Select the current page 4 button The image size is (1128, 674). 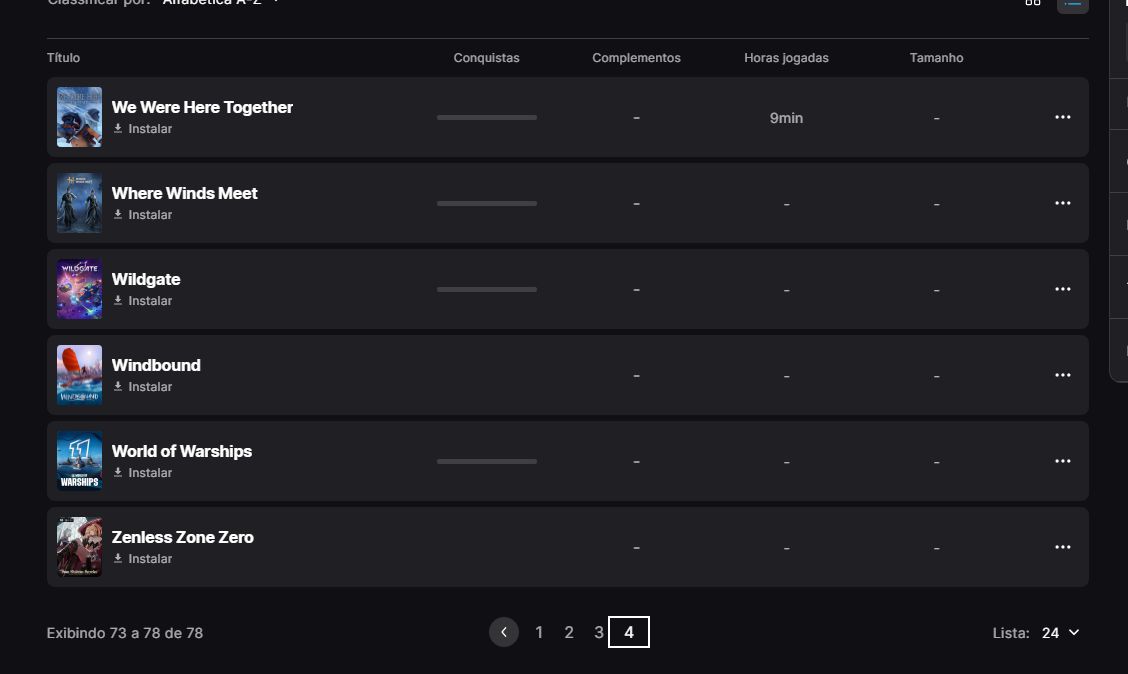629,632
